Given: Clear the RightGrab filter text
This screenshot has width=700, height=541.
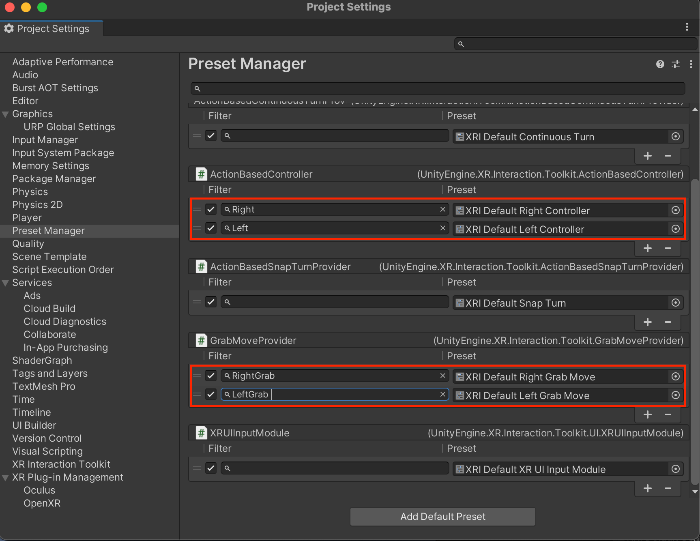Looking at the screenshot, I should (x=442, y=376).
